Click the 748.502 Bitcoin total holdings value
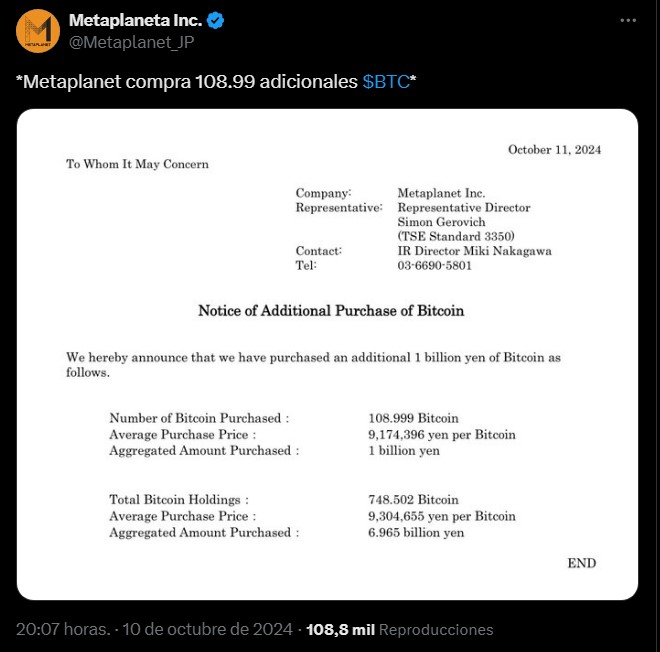Viewport: 660px width, 652px height. [x=413, y=500]
